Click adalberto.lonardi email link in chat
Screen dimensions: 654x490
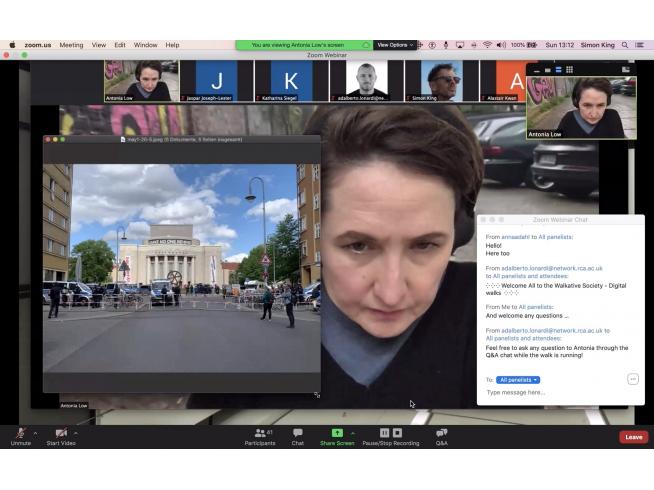(x=544, y=268)
